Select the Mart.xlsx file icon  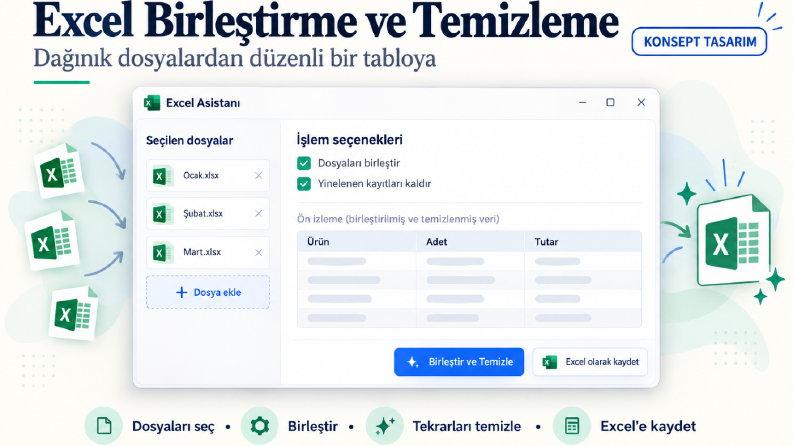pyautogui.click(x=162, y=252)
